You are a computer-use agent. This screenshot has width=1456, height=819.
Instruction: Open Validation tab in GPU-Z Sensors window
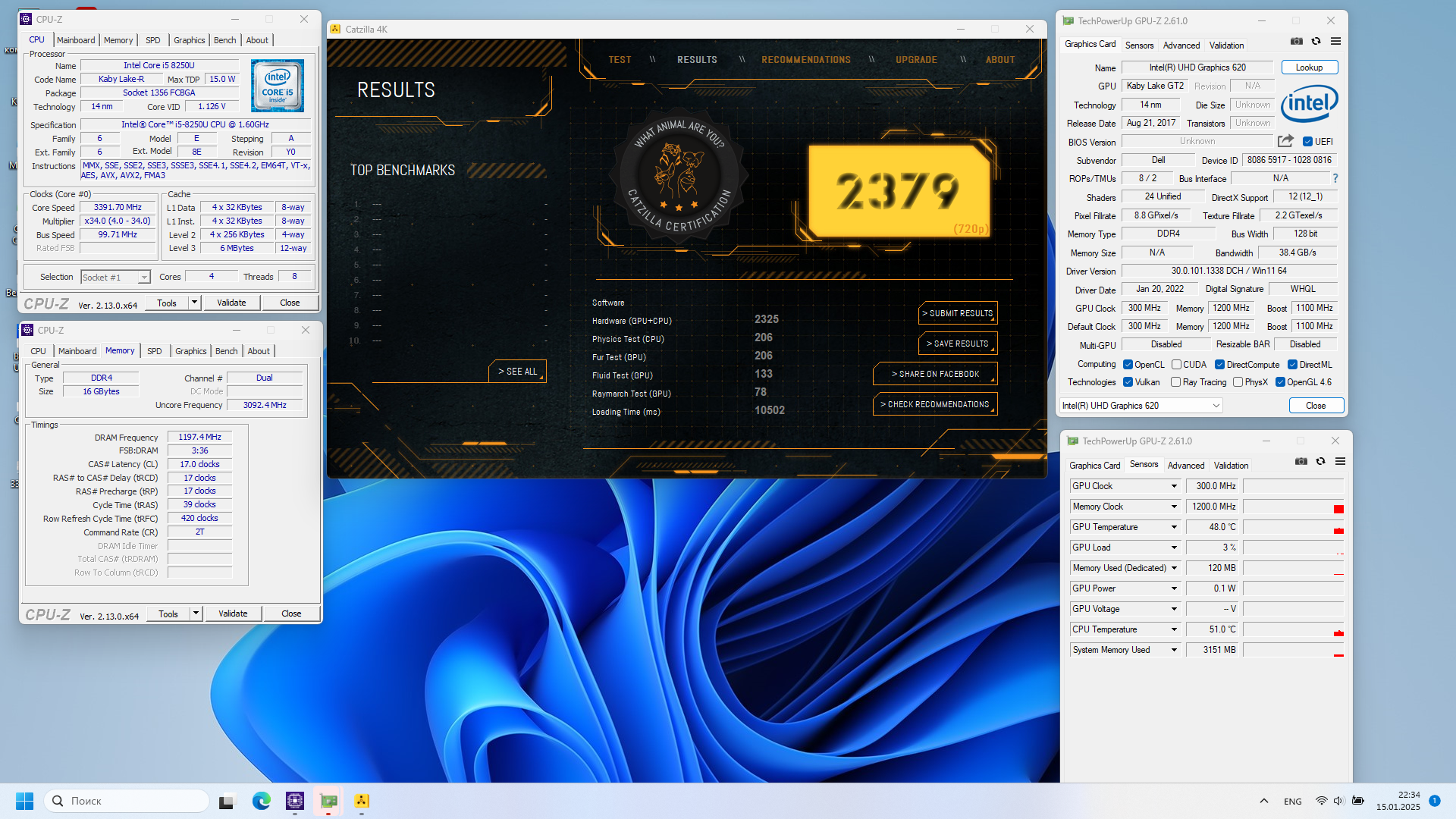[x=1231, y=466]
